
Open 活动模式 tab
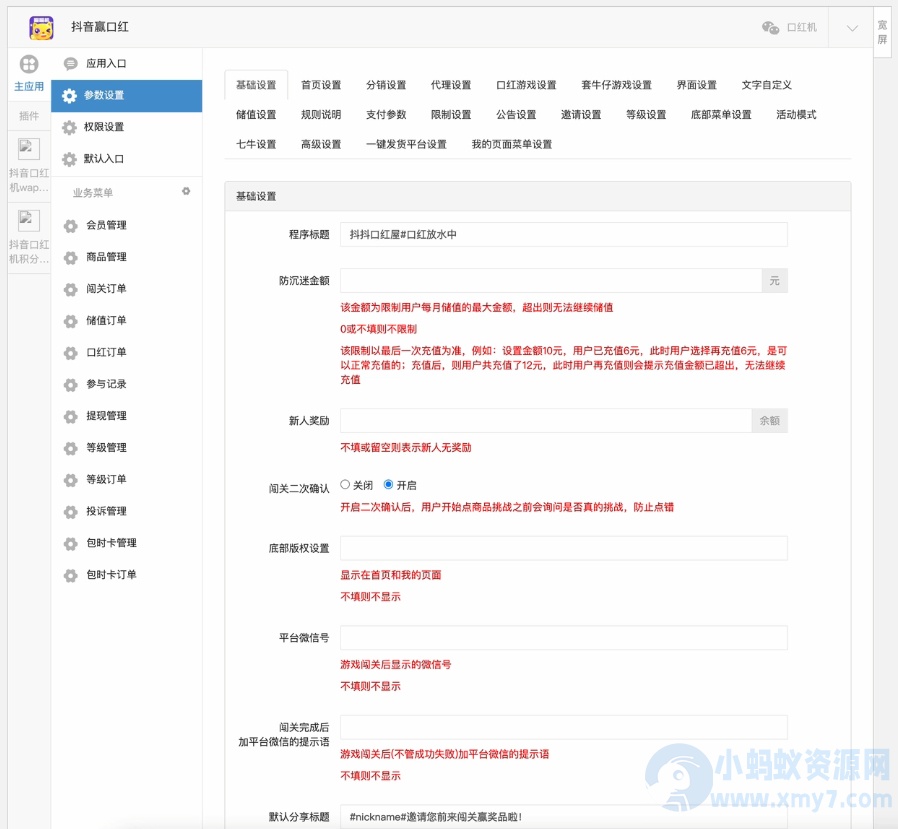coord(796,115)
